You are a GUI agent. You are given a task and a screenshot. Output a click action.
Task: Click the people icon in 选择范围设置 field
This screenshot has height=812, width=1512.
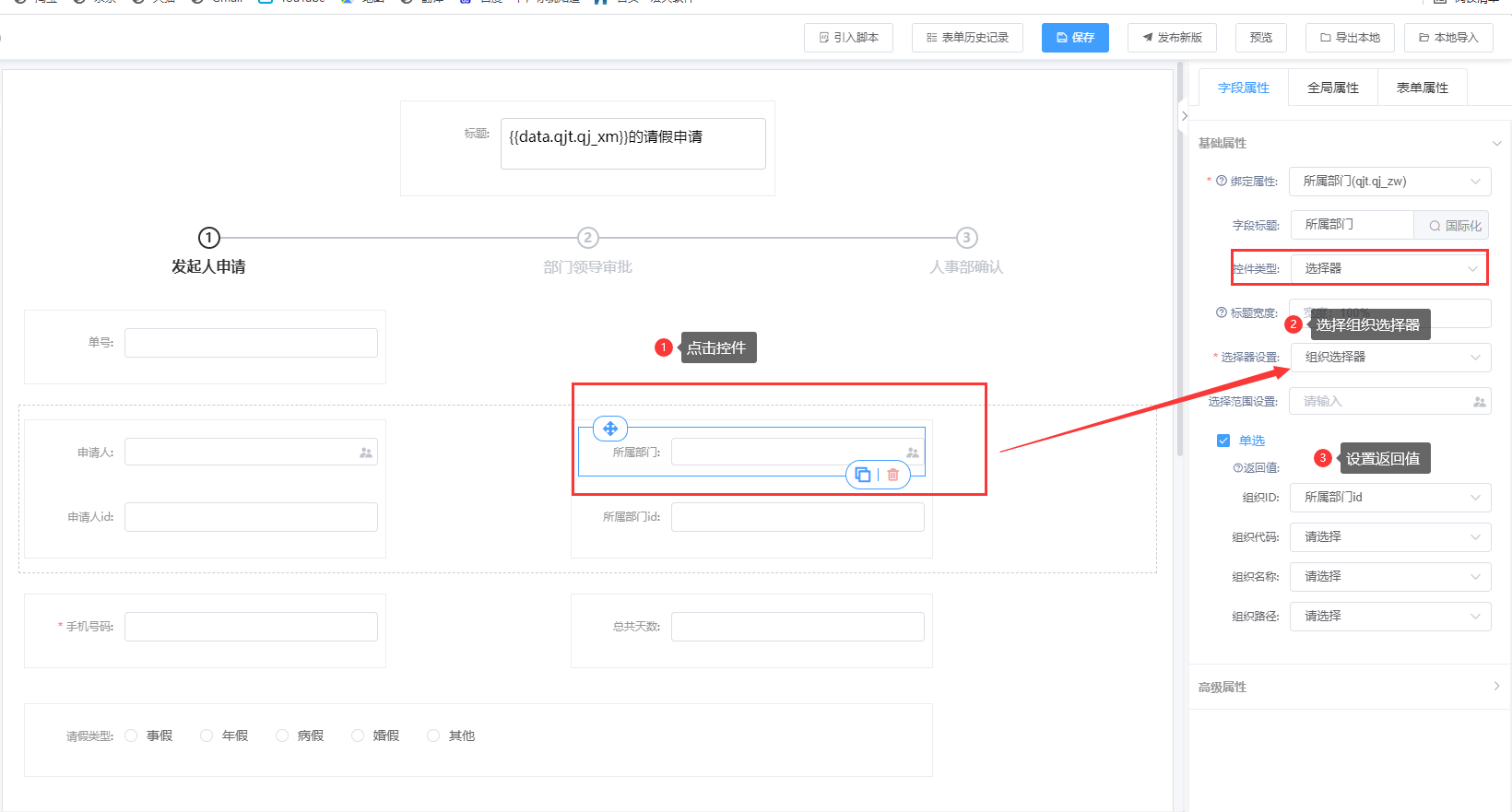tap(1479, 402)
